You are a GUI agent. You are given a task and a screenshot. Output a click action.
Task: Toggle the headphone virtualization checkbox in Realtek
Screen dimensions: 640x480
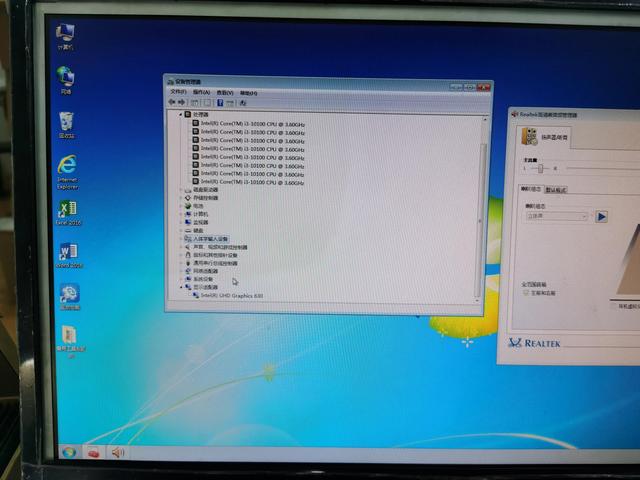click(x=613, y=306)
